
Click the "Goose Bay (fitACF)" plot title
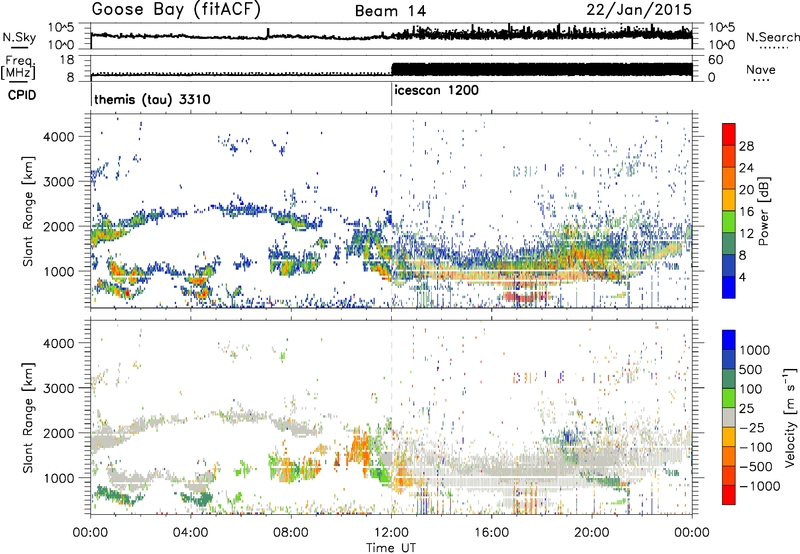176,10
